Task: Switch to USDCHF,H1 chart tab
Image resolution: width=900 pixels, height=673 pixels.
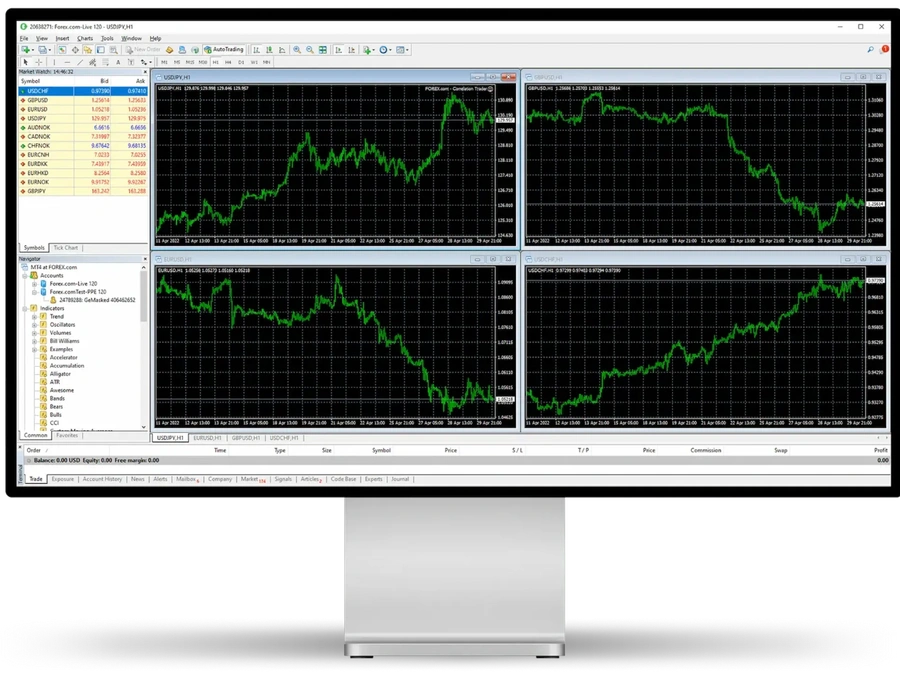Action: (x=284, y=438)
